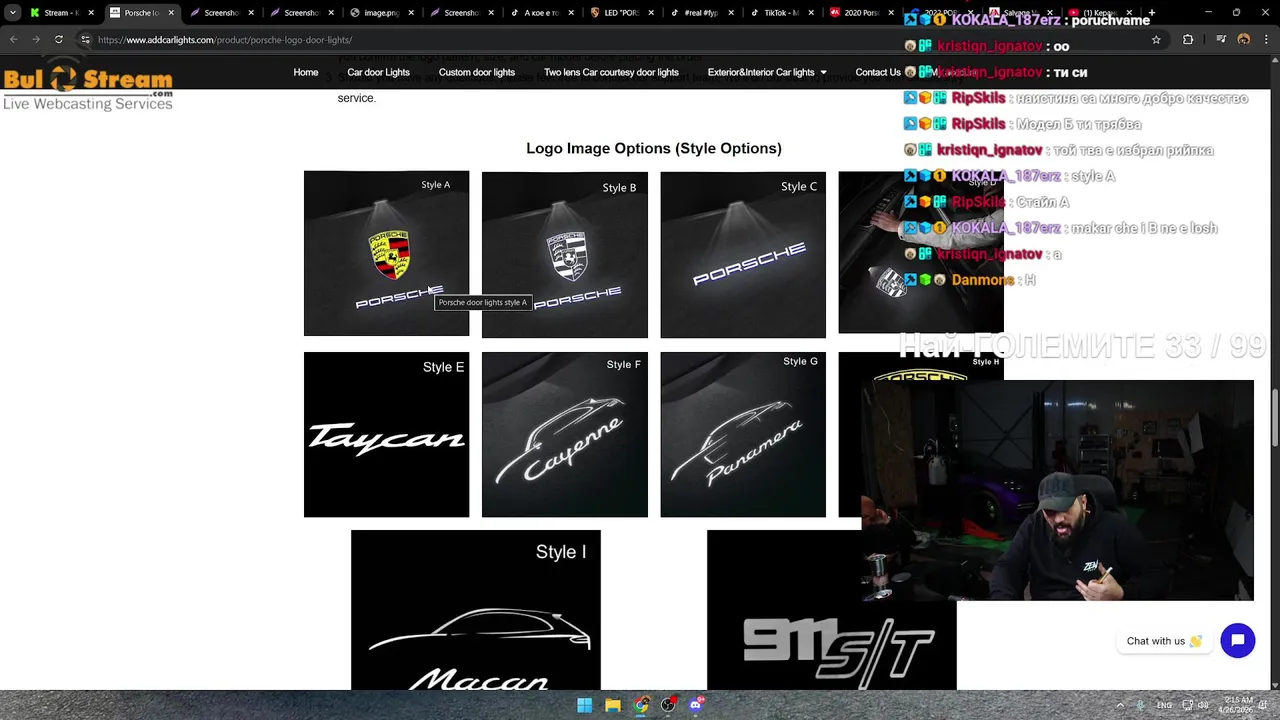The image size is (1280, 720).
Task: Bookmark this page with the star icon
Action: 1156,40
